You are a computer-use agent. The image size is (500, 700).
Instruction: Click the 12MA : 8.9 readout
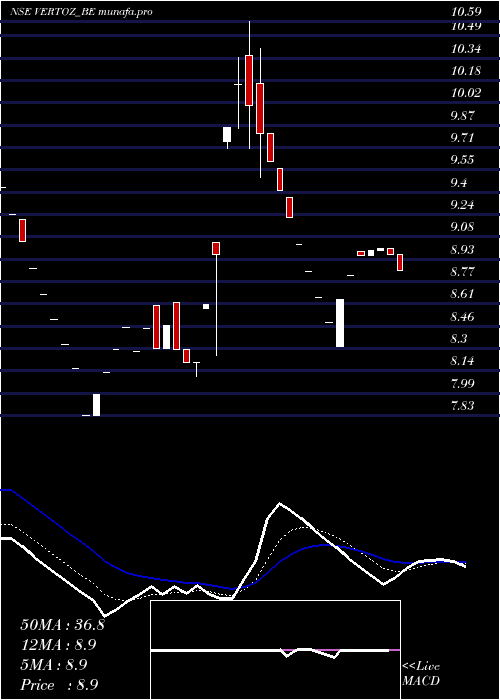59,645
